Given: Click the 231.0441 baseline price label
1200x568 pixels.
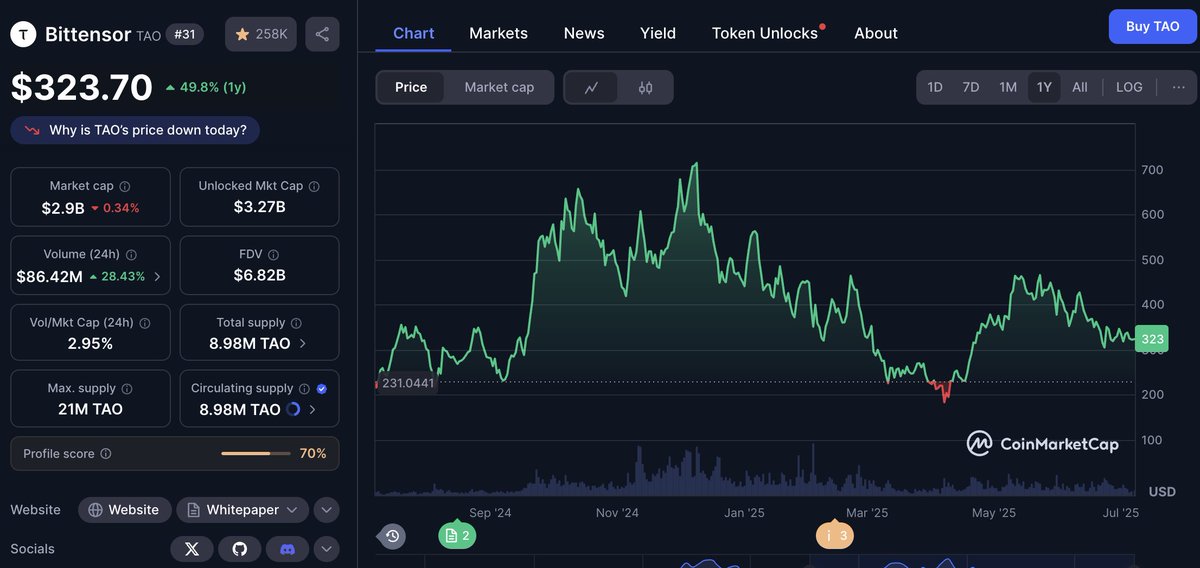Looking at the screenshot, I should 408,383.
